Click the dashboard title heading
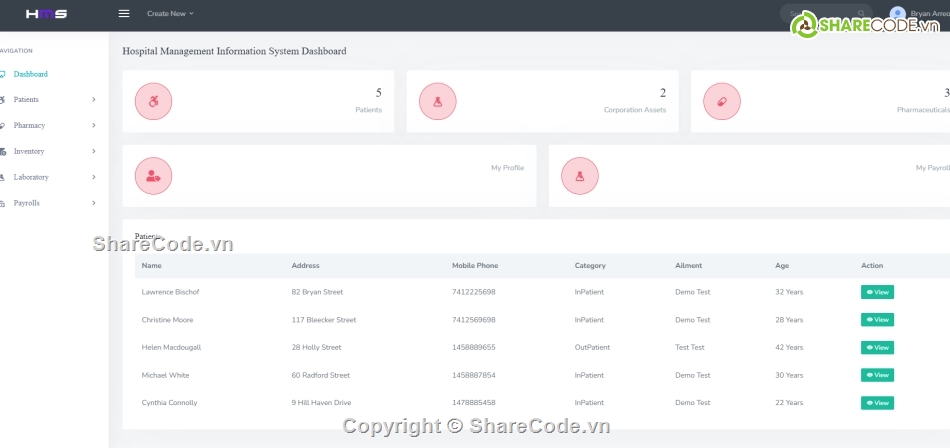 pos(234,51)
